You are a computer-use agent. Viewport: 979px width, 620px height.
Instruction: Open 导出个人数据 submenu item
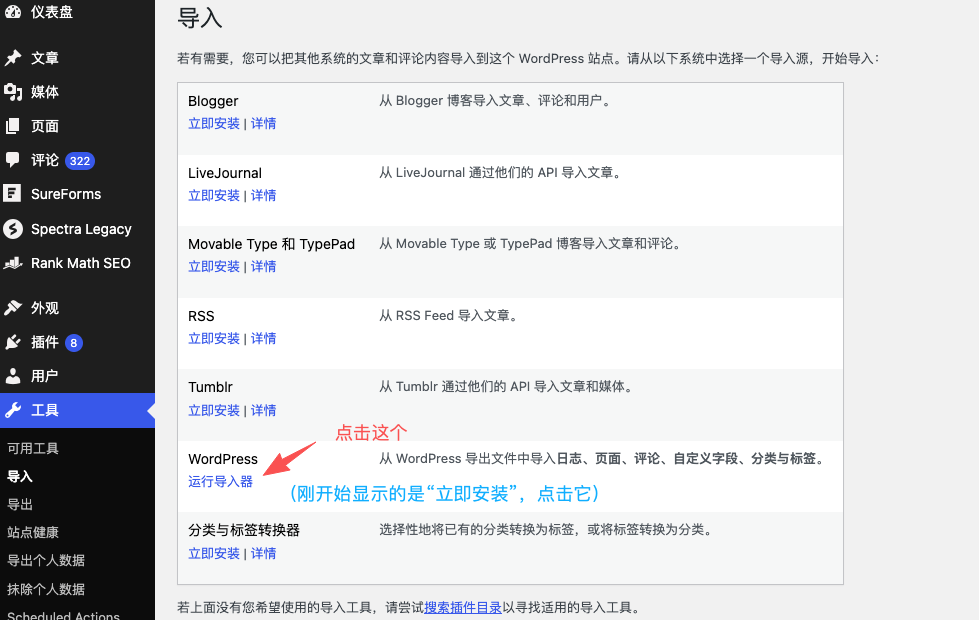46,561
